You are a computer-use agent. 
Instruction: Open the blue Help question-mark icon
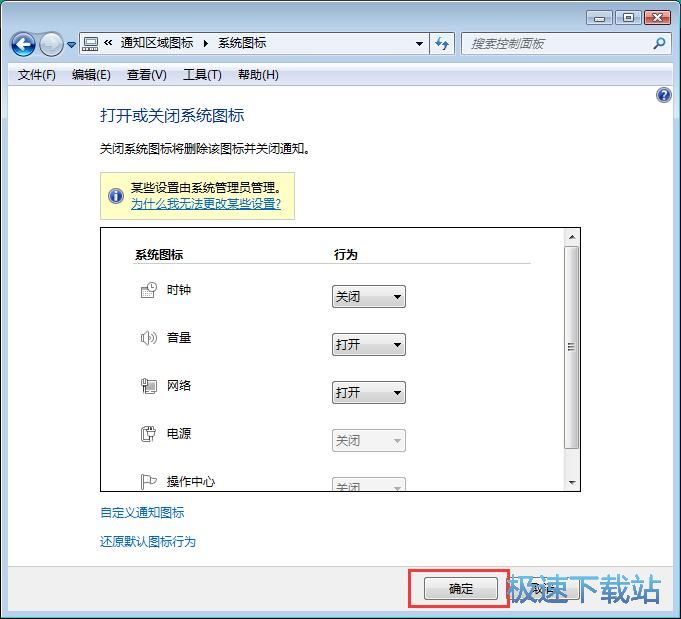[x=664, y=94]
